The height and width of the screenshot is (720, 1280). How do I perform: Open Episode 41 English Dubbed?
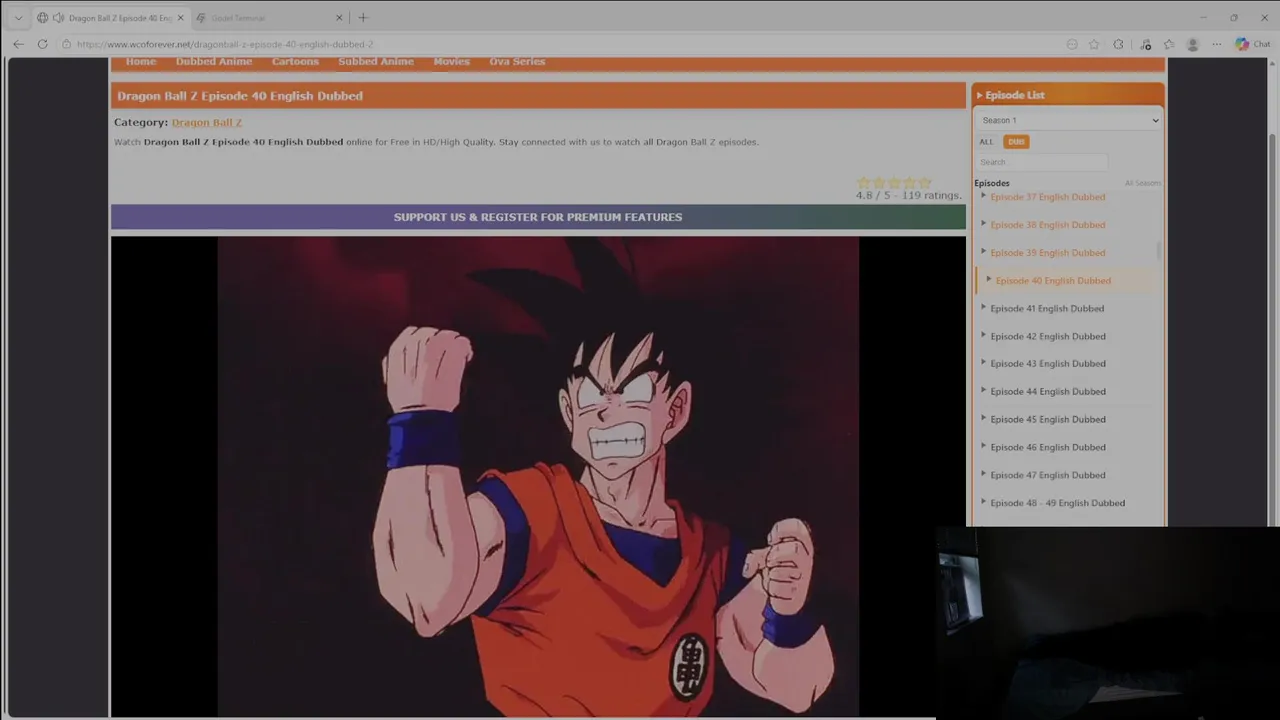point(1047,309)
